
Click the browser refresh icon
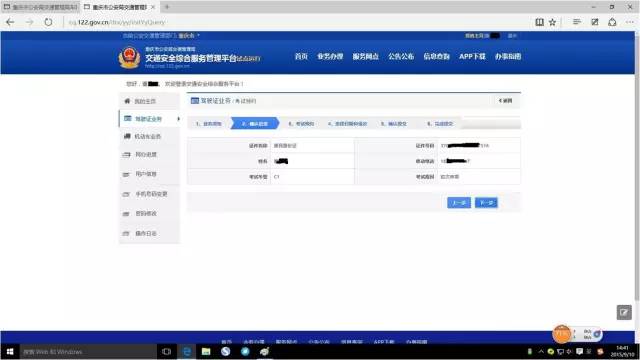pos(48,22)
